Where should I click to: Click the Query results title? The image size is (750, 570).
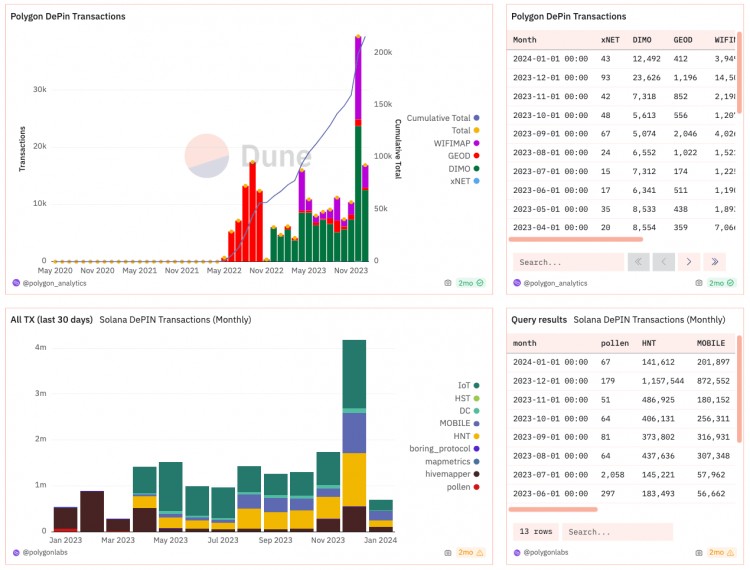[x=539, y=319]
